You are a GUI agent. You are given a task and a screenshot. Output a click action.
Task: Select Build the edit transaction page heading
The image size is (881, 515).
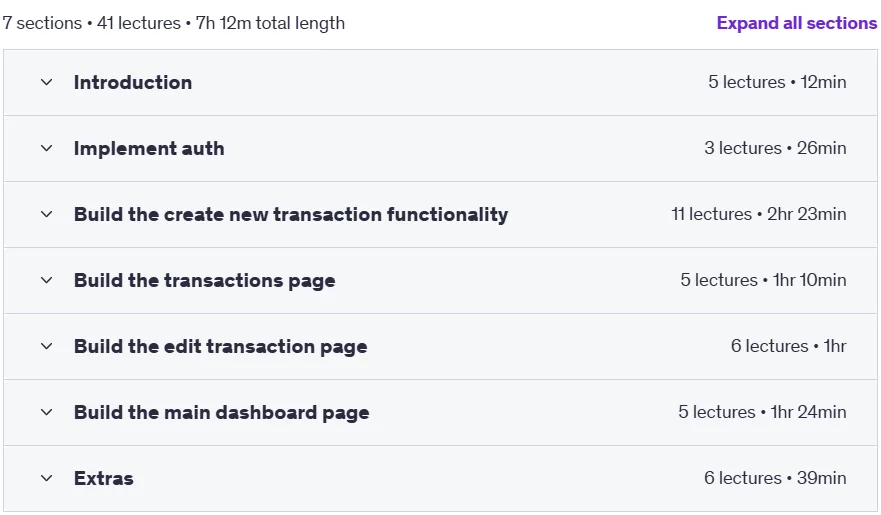[x=221, y=347]
